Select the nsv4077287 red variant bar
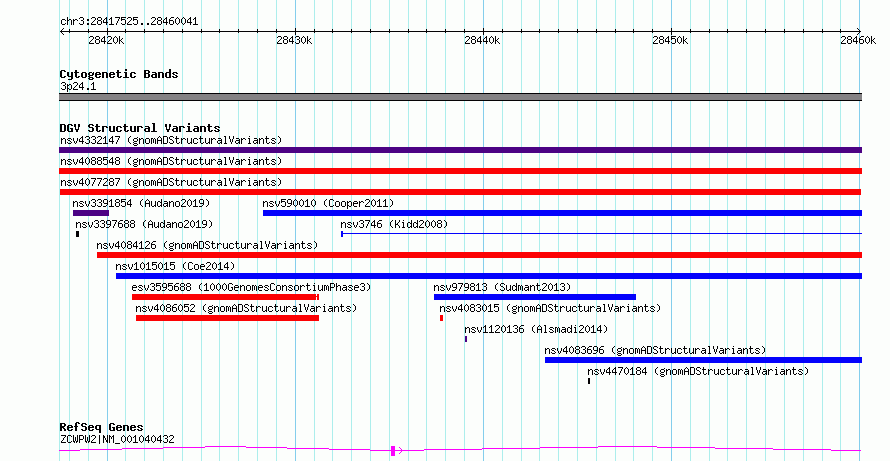The image size is (890, 461). click(460, 192)
